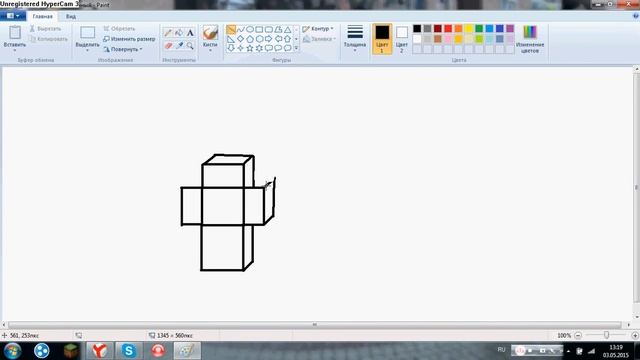The image size is (640, 360).
Task: Open Skype from the taskbar
Action: (129, 351)
